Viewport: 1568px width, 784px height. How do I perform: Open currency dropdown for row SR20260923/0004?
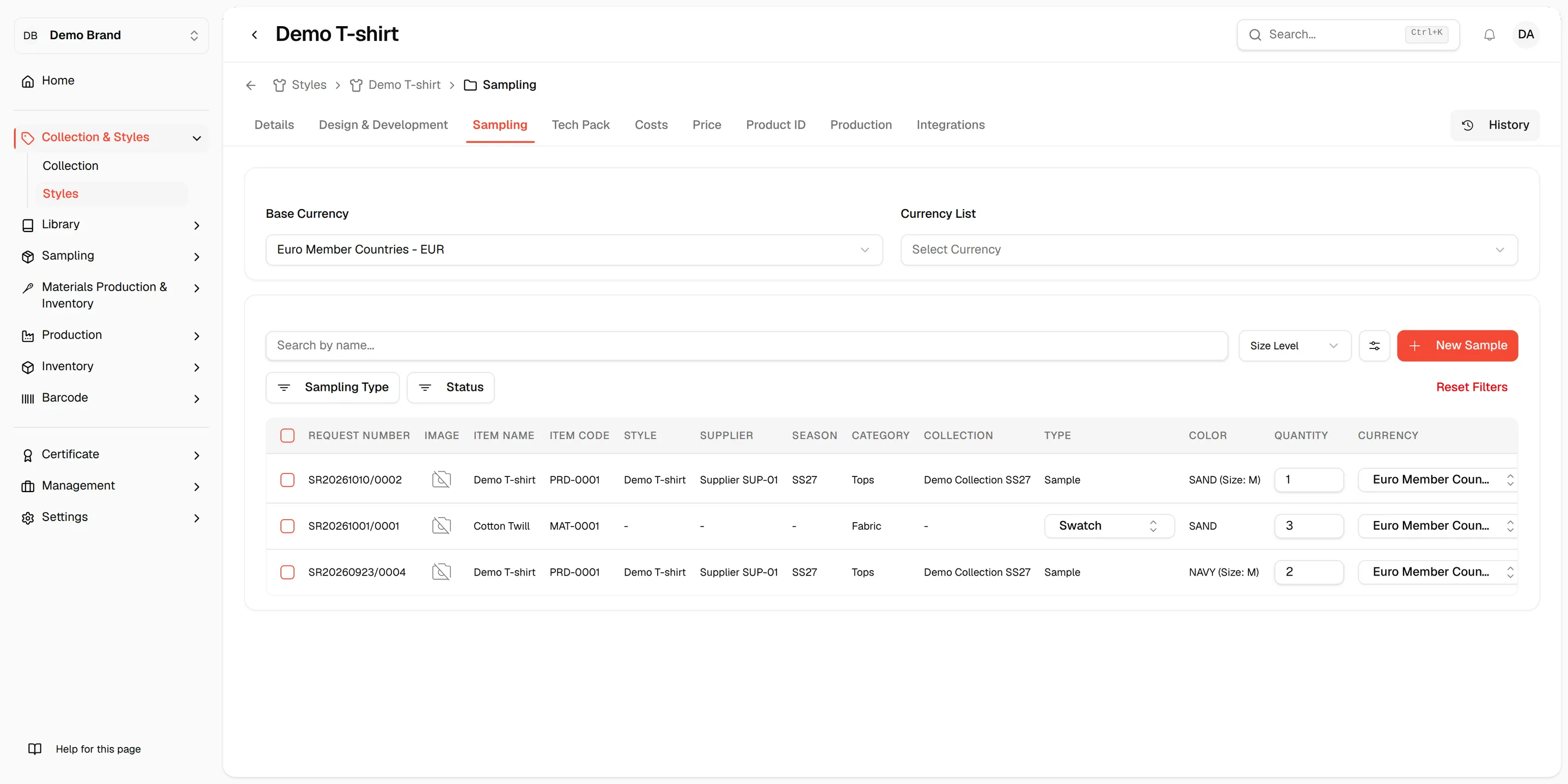click(1437, 572)
